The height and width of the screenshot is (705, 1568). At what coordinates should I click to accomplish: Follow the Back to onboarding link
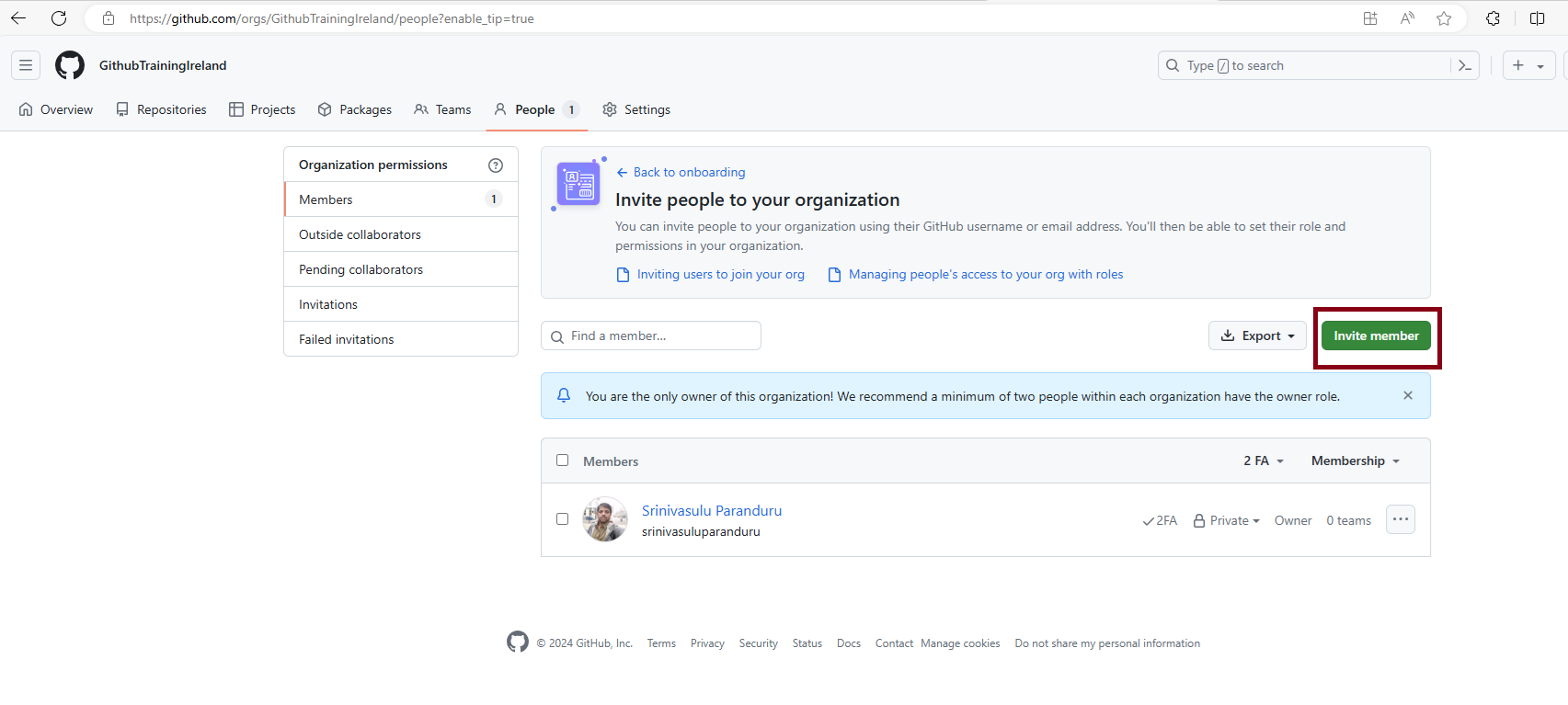tap(689, 172)
